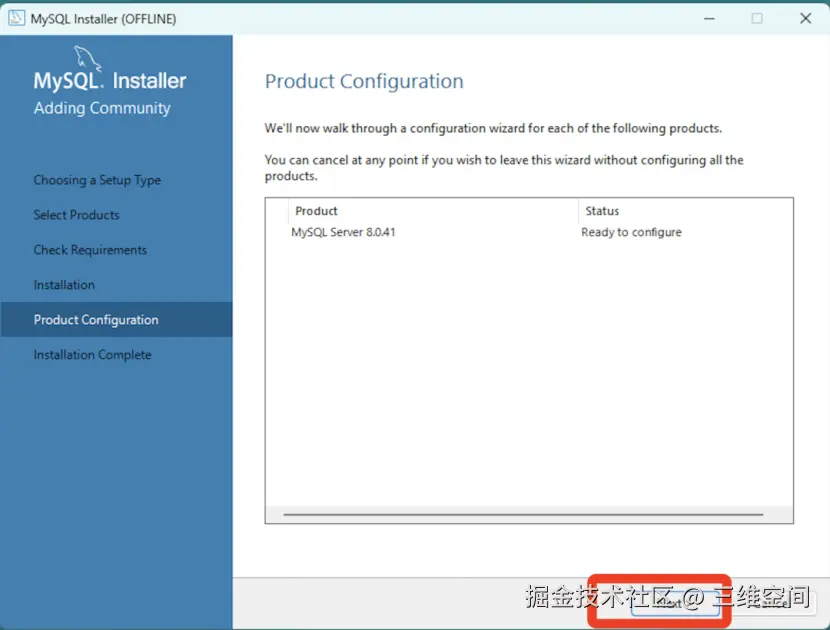Select the Installation step in sidebar

(x=64, y=285)
